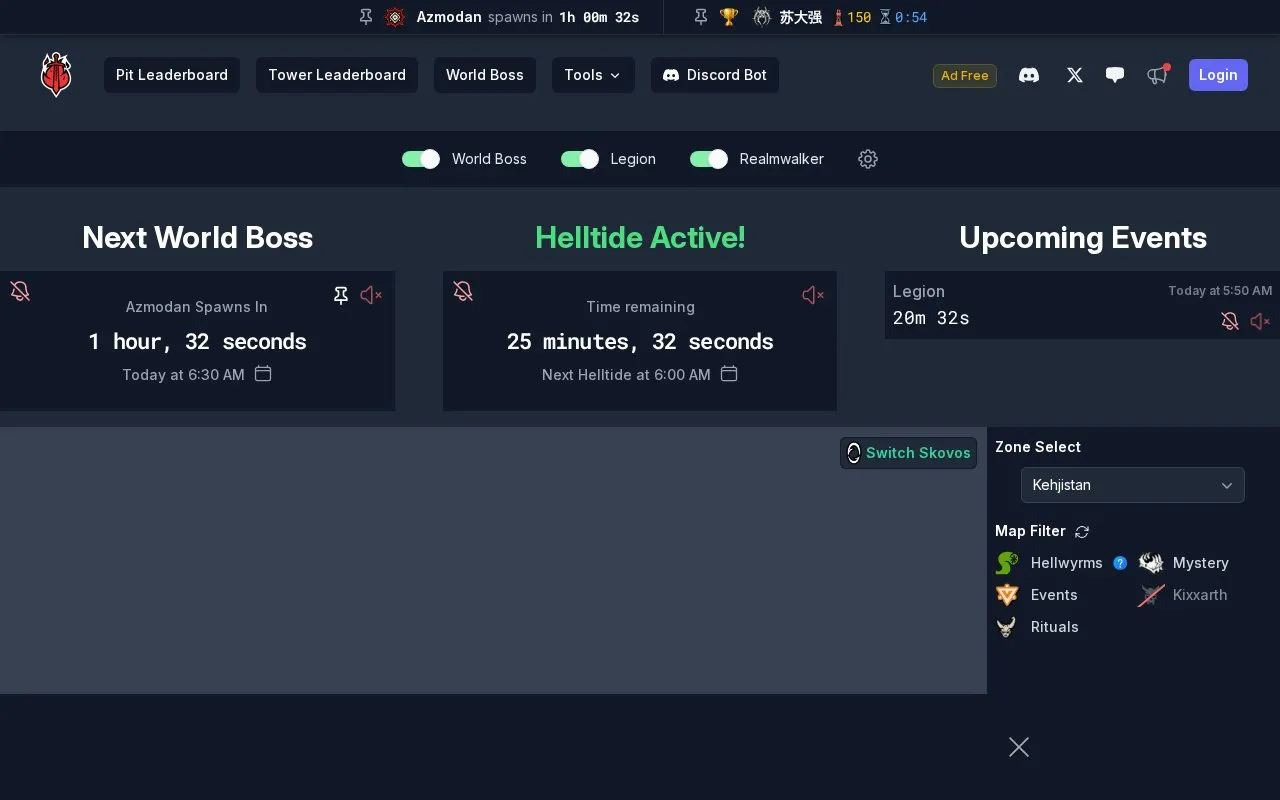Viewport: 1280px width, 800px height.
Task: Open the Pit Leaderboard page
Action: [x=172, y=75]
